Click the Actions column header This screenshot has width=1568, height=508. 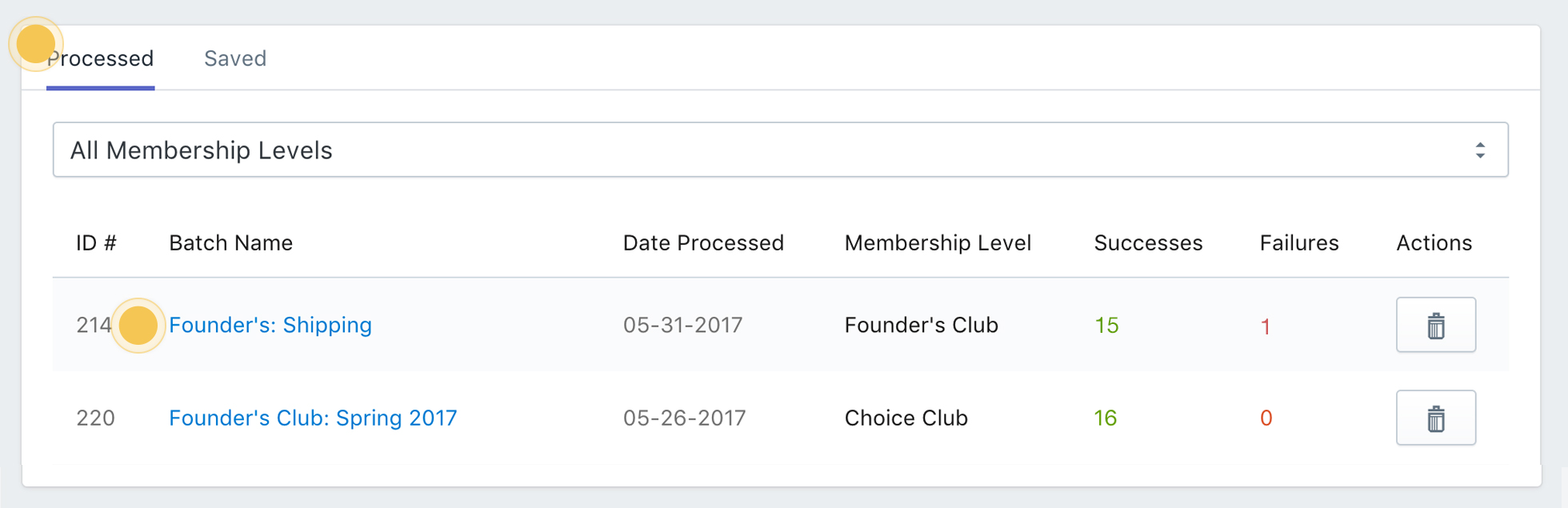click(x=1434, y=243)
